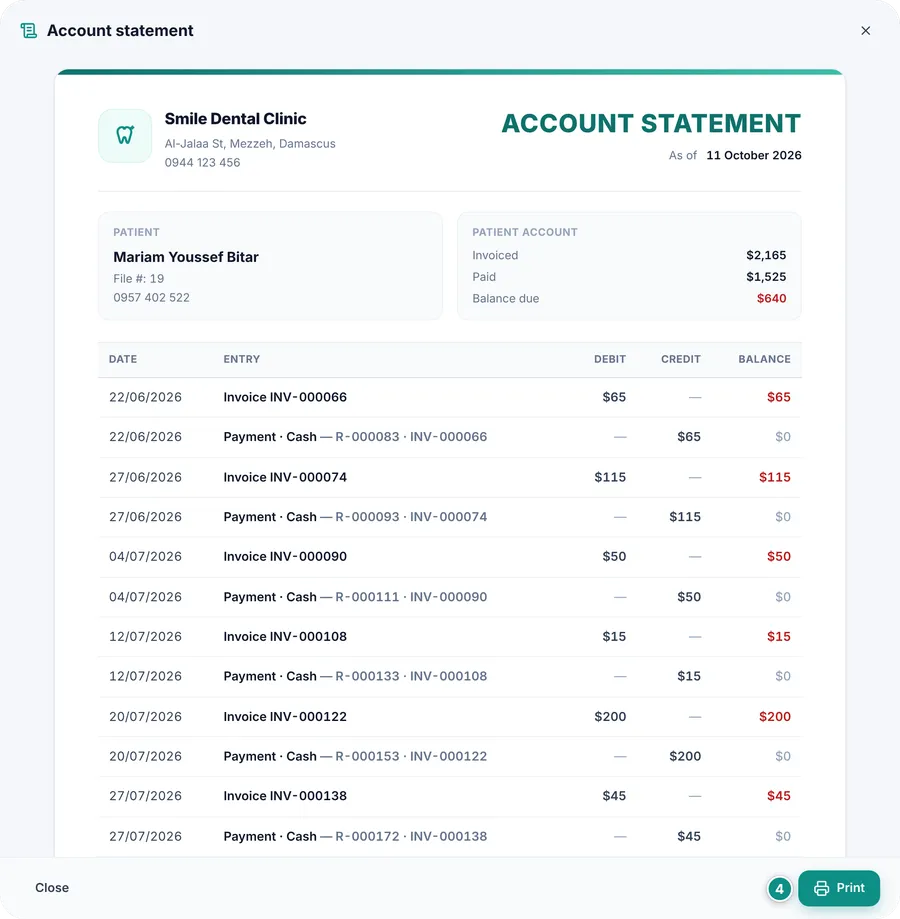
Task: Select payment entry with receipt R-000093
Action: click(449, 517)
